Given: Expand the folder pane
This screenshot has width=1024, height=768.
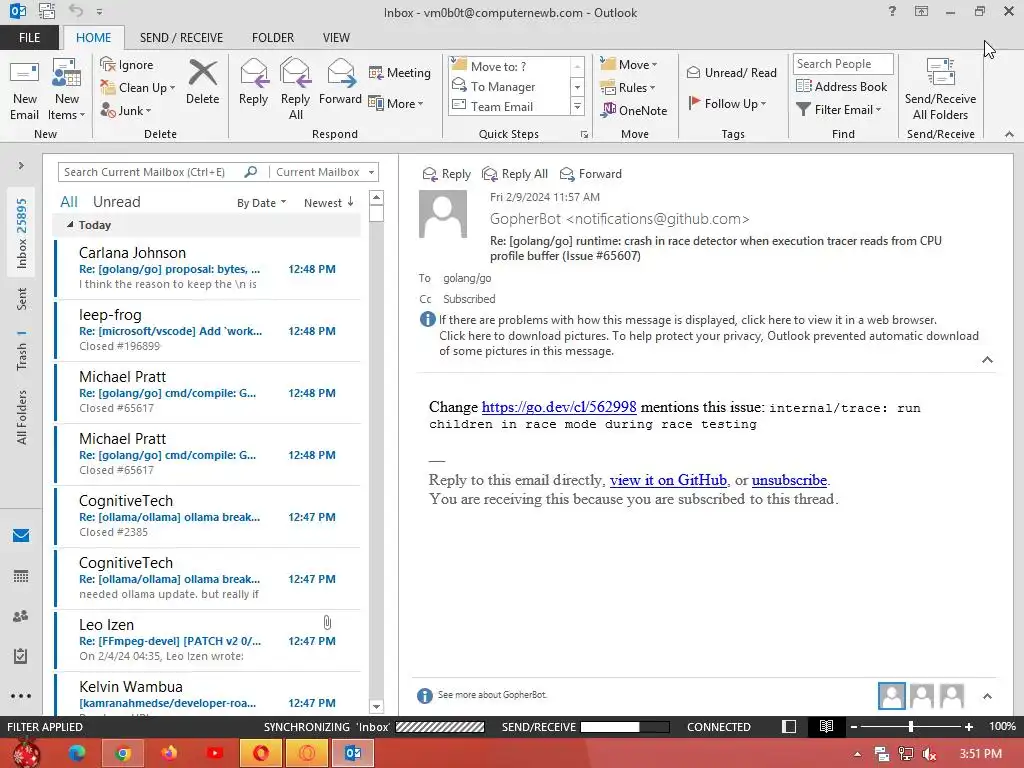Looking at the screenshot, I should (21, 166).
